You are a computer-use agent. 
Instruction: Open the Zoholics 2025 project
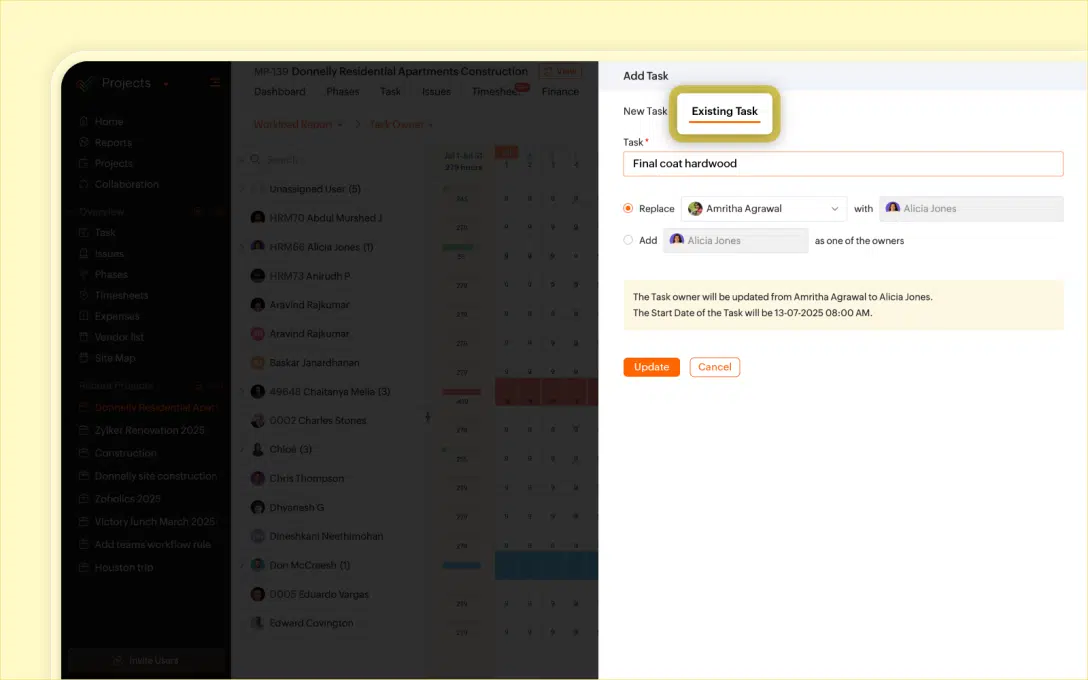pos(128,499)
